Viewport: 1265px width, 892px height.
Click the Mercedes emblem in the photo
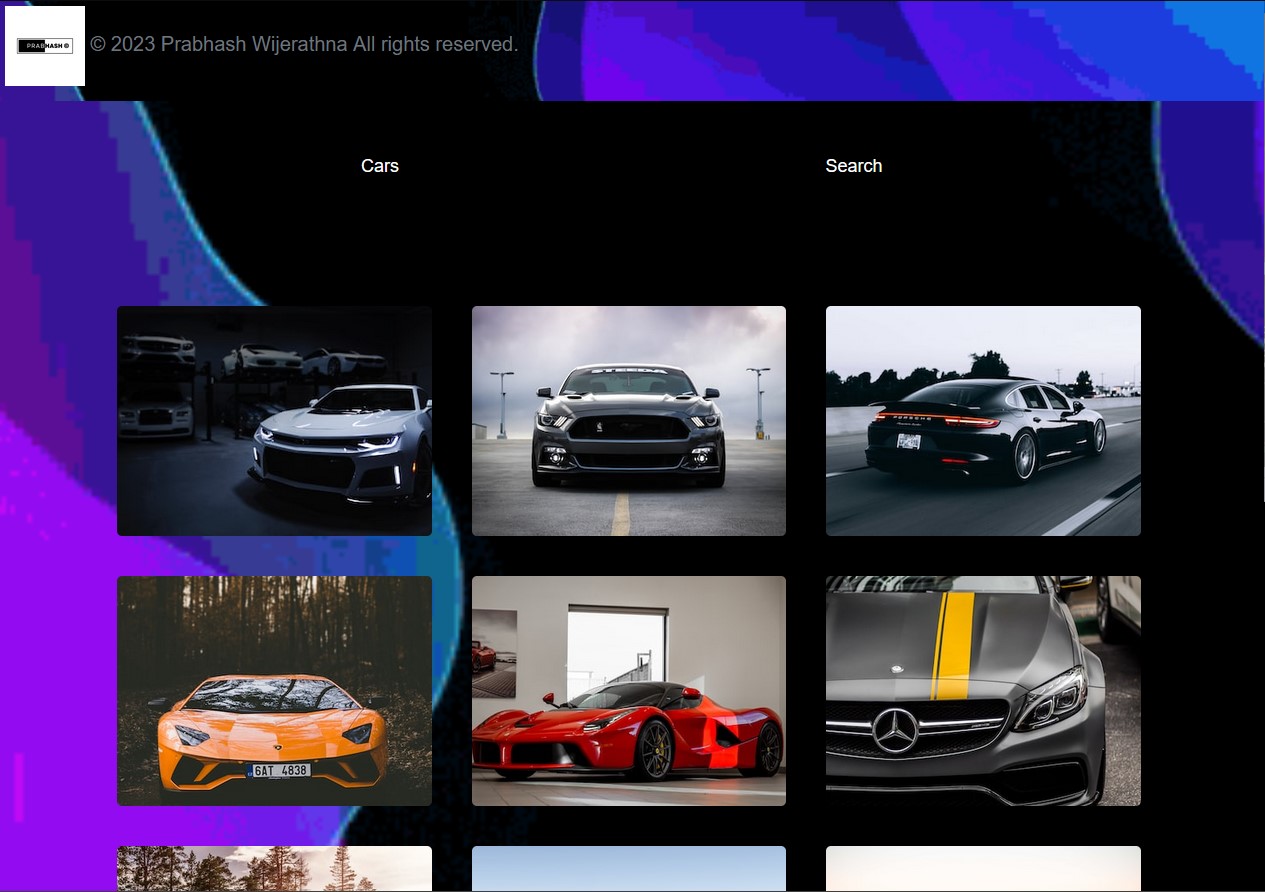click(x=896, y=727)
